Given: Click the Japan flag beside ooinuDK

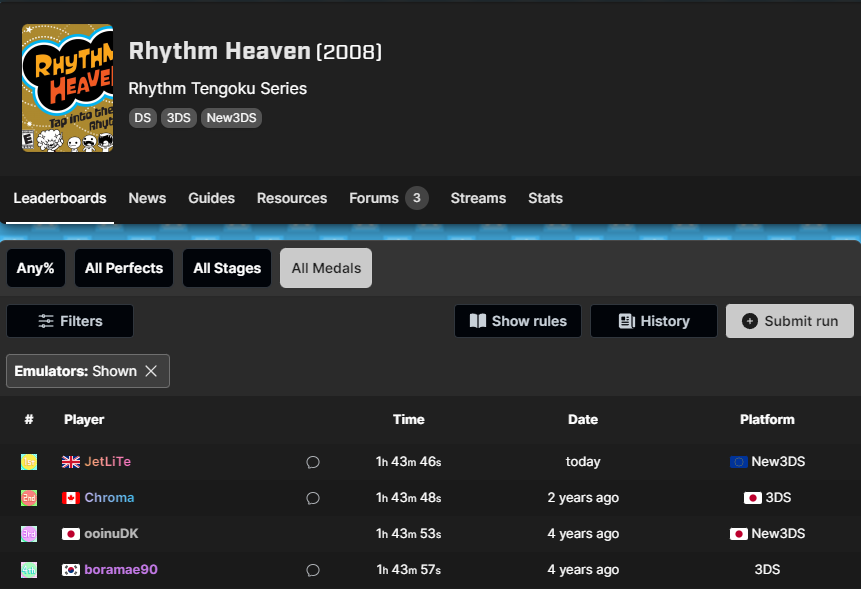Looking at the screenshot, I should (71, 534).
